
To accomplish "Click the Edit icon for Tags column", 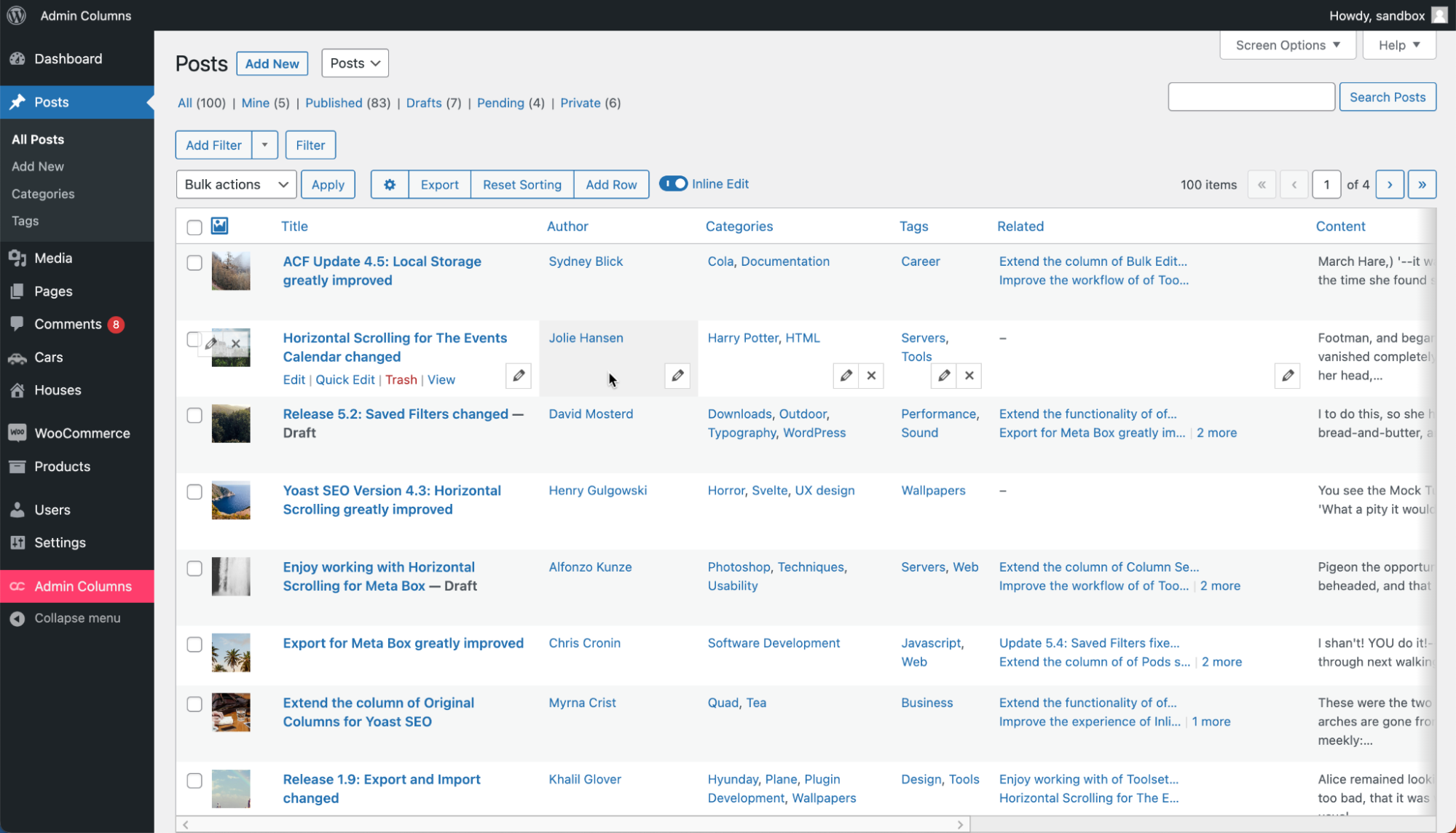I will 944,375.
